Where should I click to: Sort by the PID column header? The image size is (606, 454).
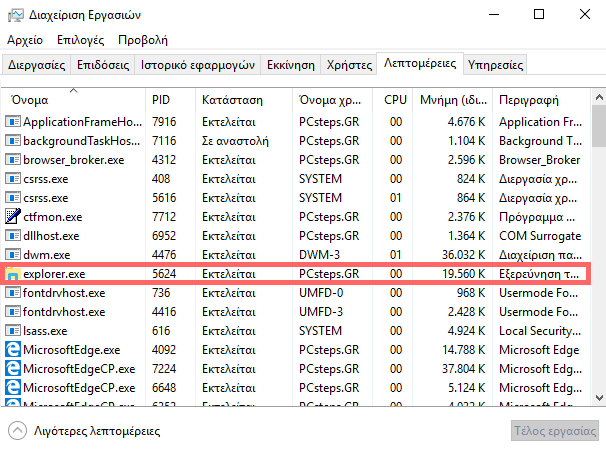pyautogui.click(x=170, y=100)
